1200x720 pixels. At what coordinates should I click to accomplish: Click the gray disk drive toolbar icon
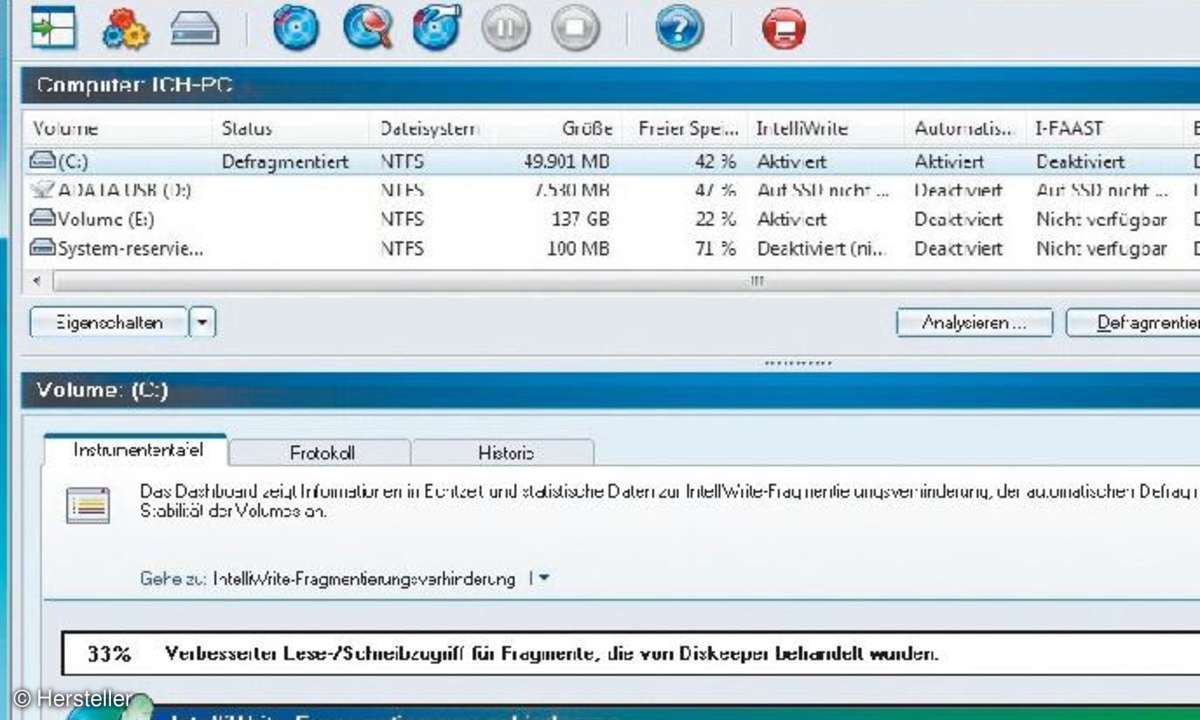pos(195,29)
